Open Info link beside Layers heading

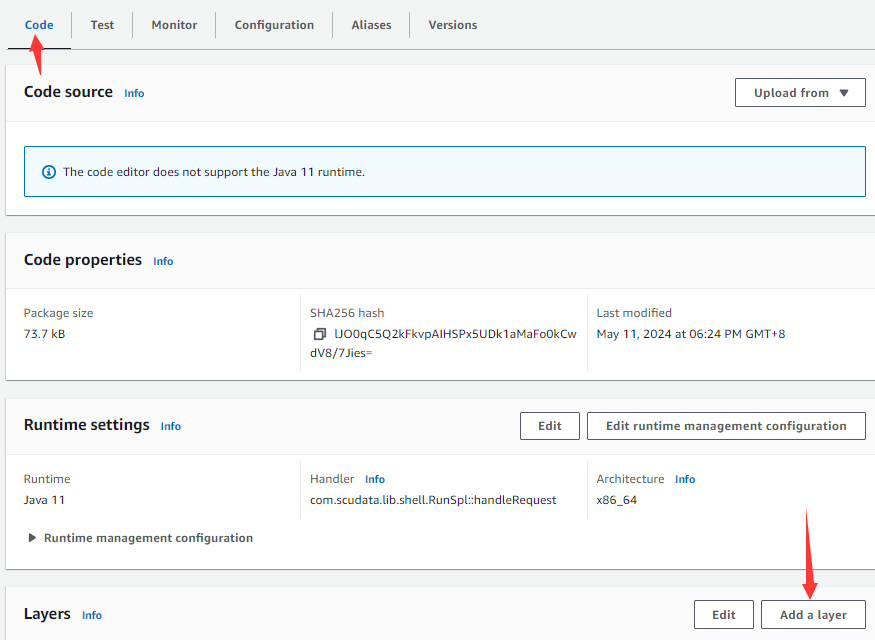92,615
